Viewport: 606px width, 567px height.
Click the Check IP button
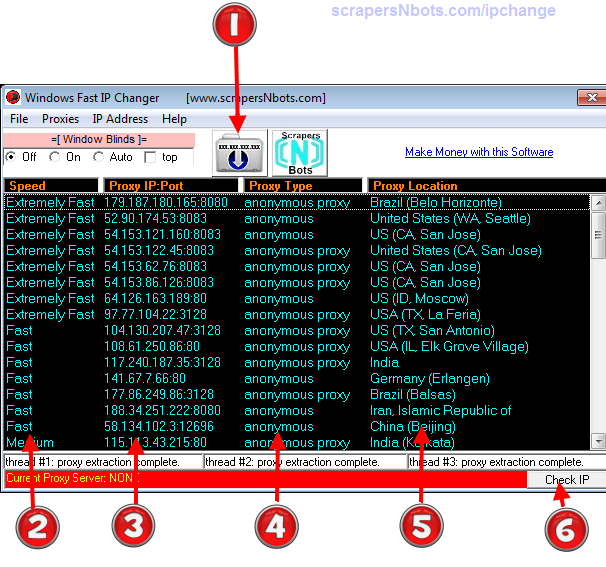[566, 480]
